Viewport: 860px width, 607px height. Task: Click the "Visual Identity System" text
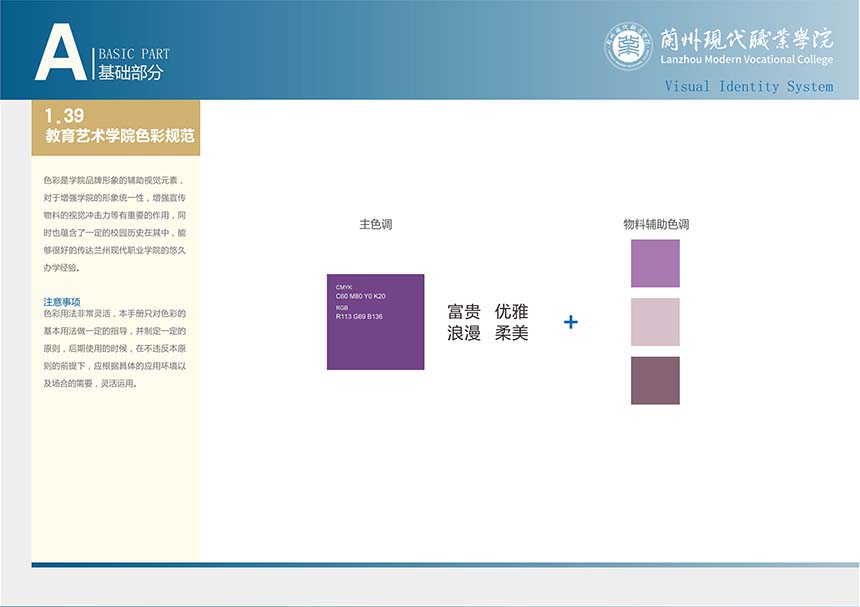pos(748,86)
